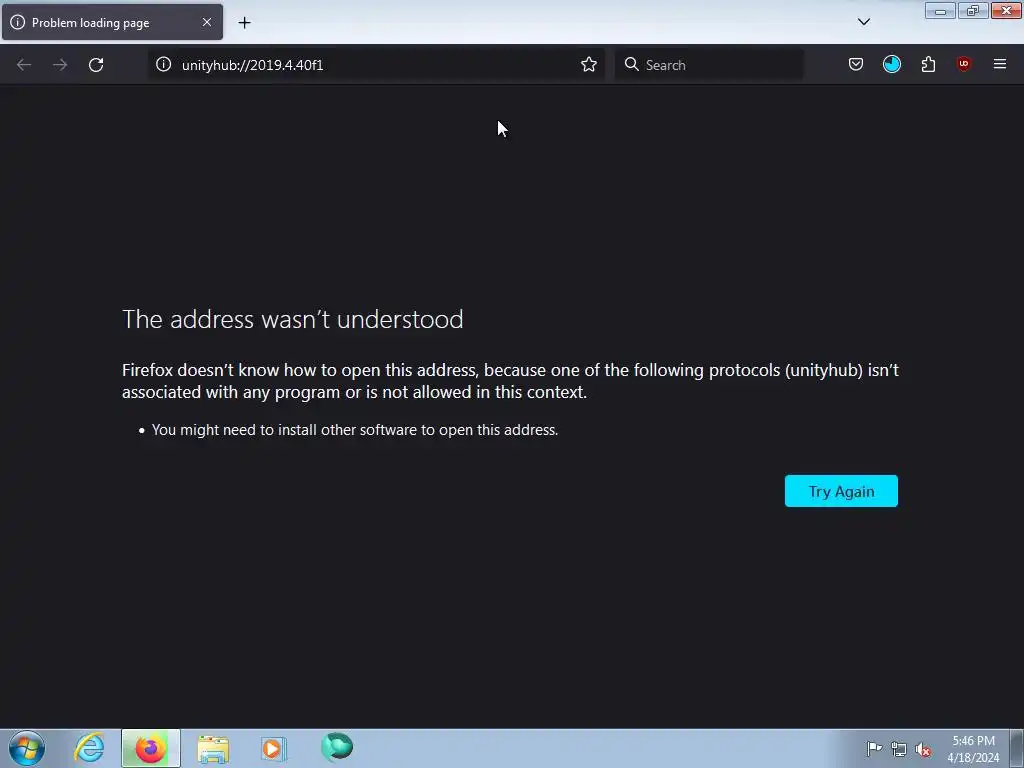
Task: Select the Problem loading page tab
Action: (112, 22)
